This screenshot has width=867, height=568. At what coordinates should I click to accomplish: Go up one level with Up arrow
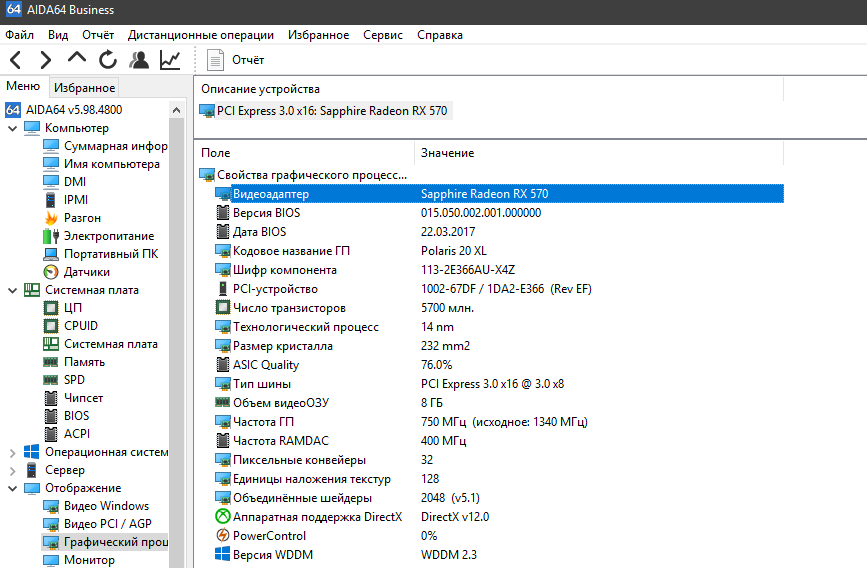77,60
